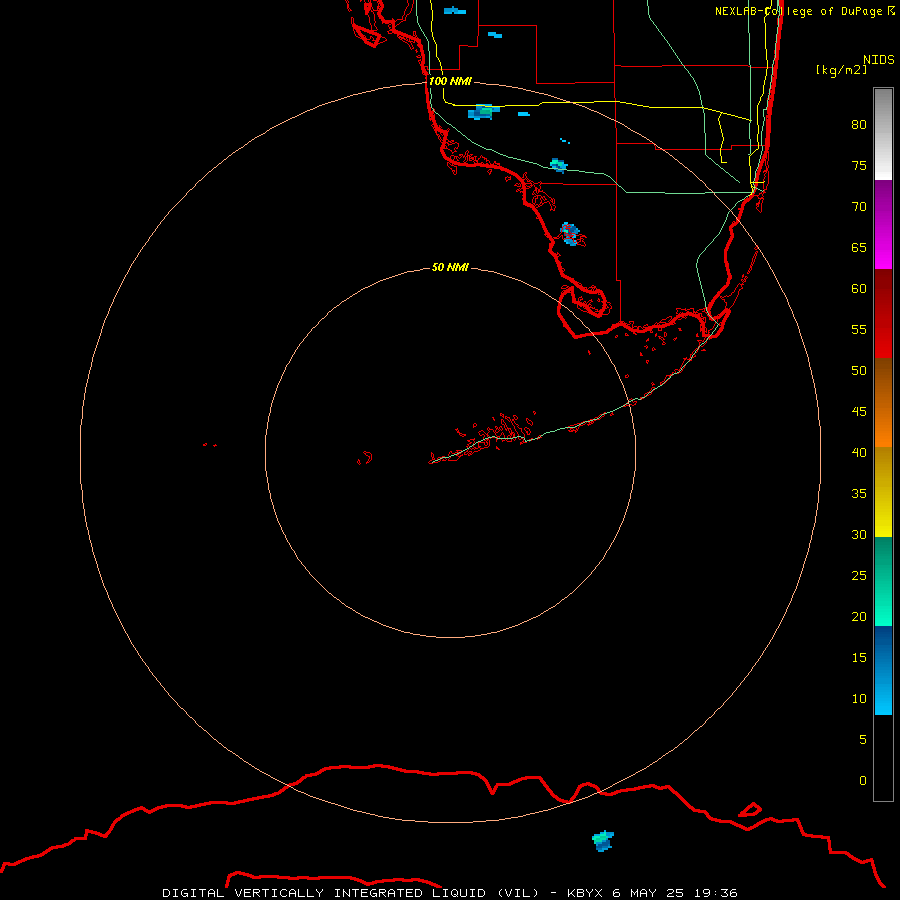
Task: Pick the brown-orange segment of the color bar
Action: [883, 403]
